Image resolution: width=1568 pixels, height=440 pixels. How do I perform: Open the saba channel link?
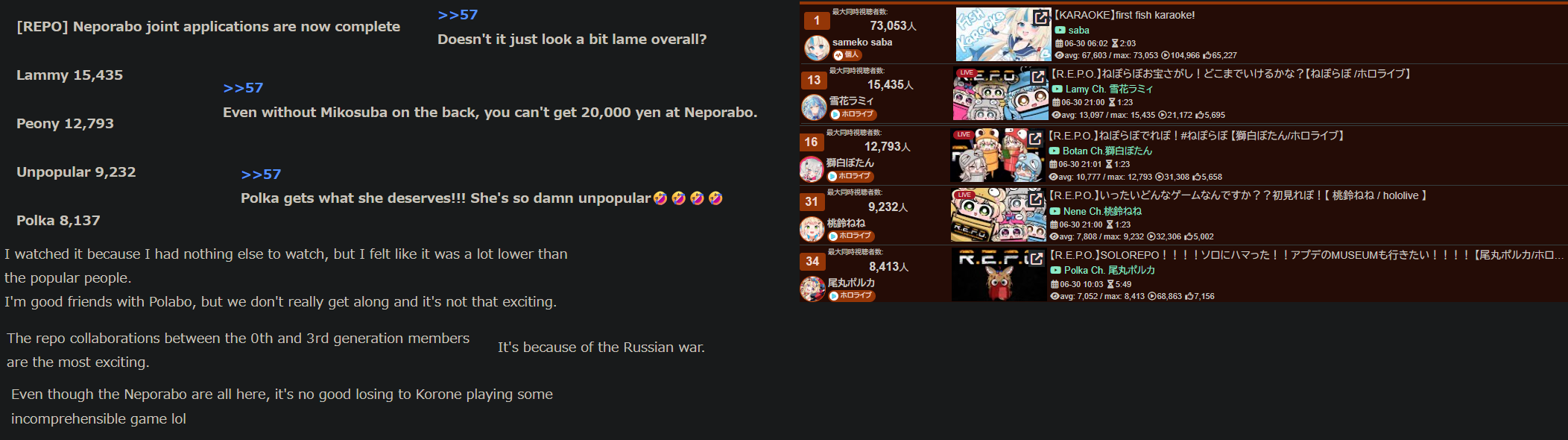pos(1078,31)
